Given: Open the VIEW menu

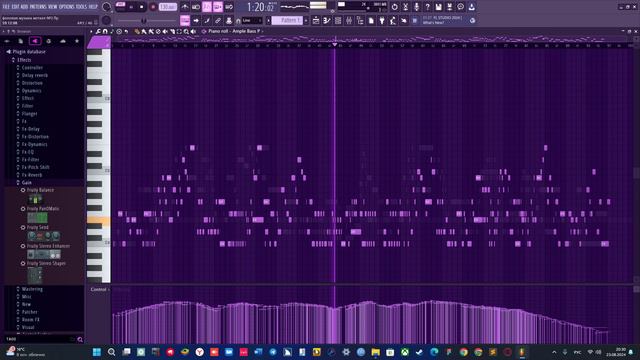Looking at the screenshot, I should point(53,7).
